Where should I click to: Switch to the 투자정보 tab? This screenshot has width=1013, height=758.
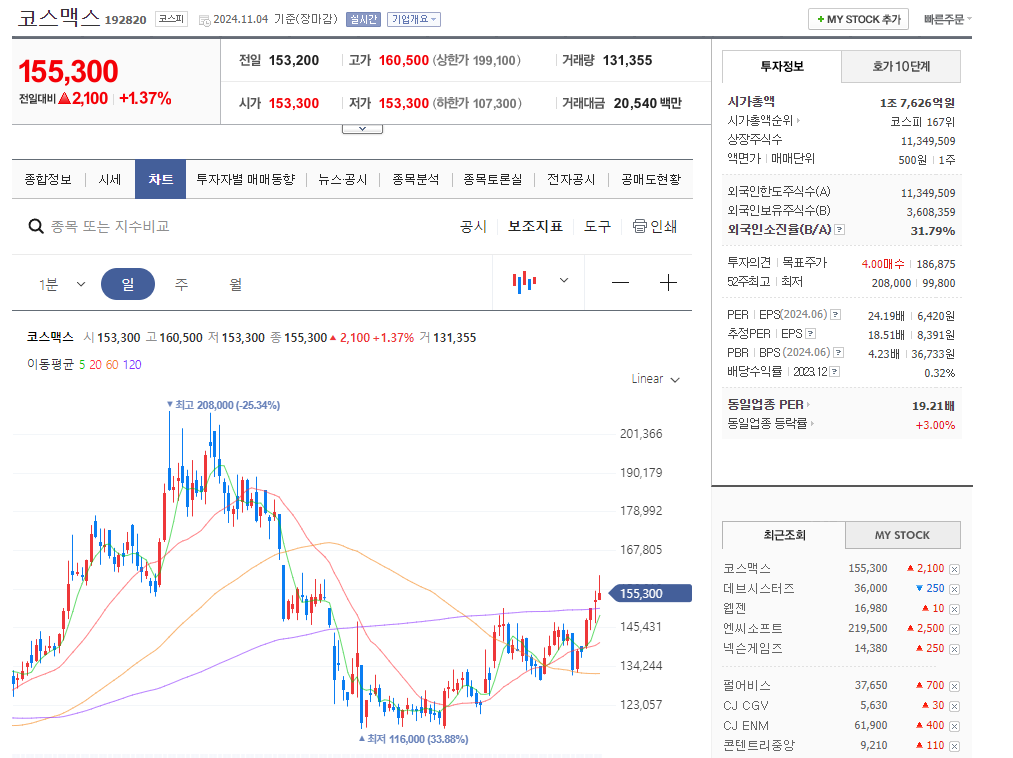[782, 66]
